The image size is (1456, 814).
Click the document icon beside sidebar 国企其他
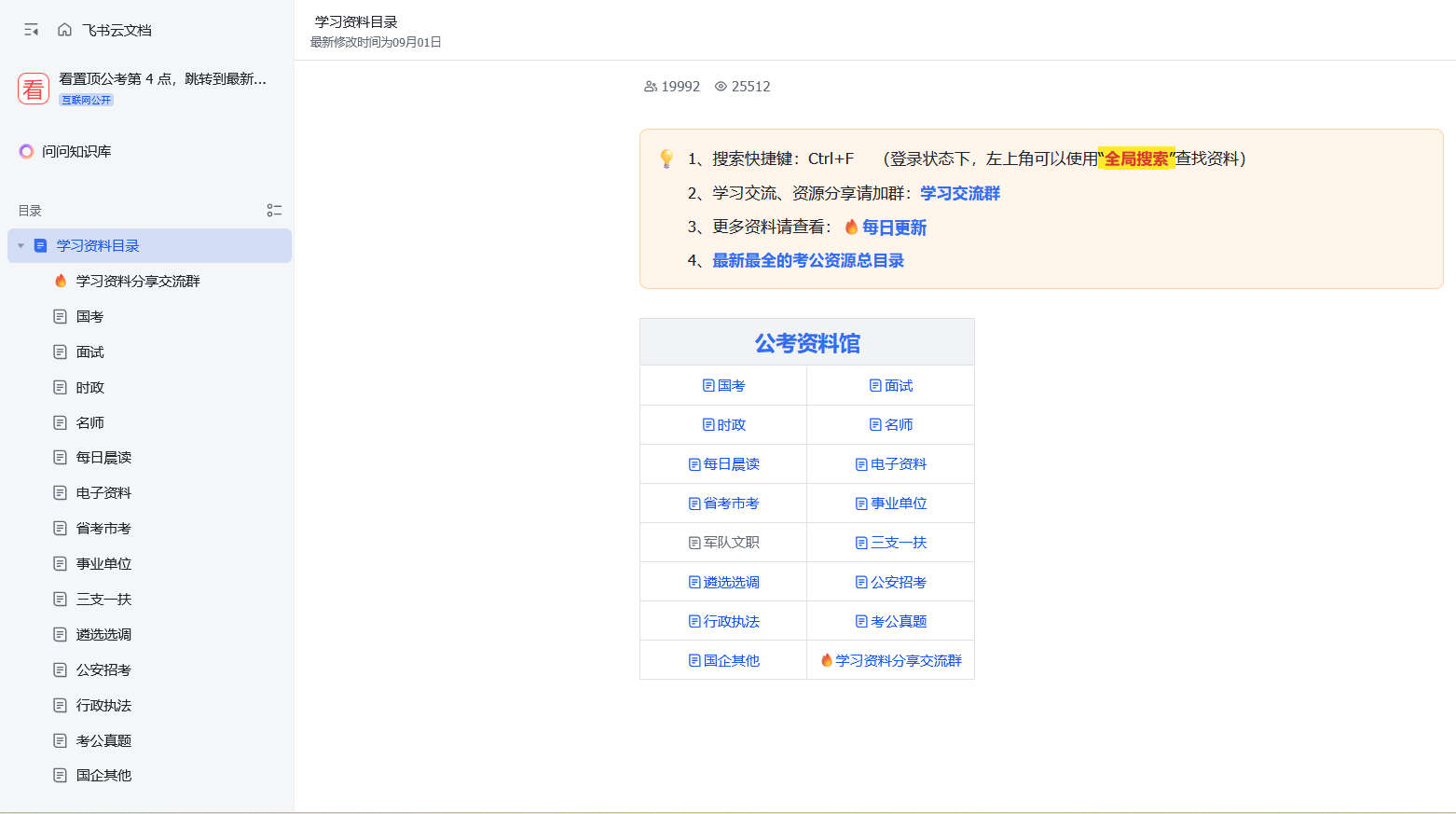click(60, 776)
